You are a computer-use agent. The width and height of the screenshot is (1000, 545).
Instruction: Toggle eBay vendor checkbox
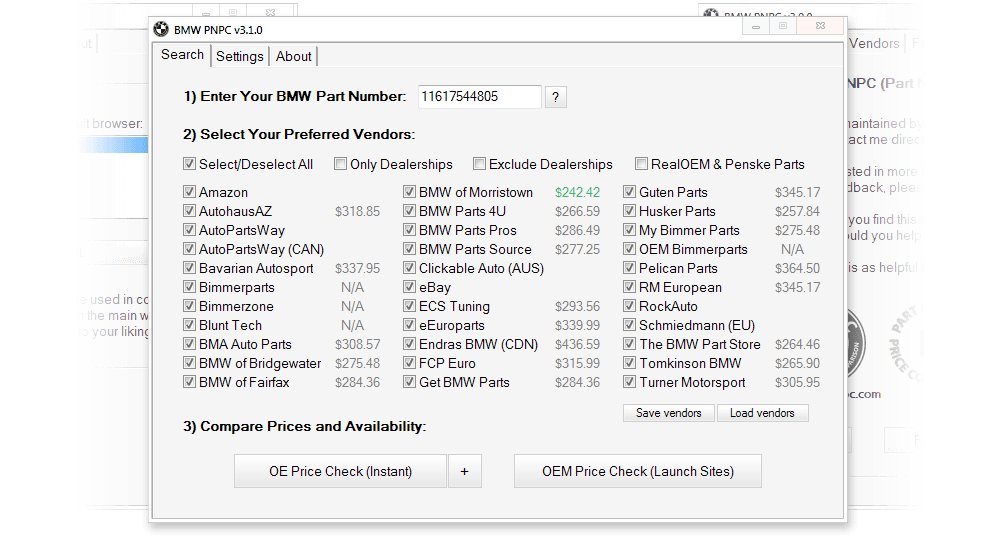tap(409, 287)
